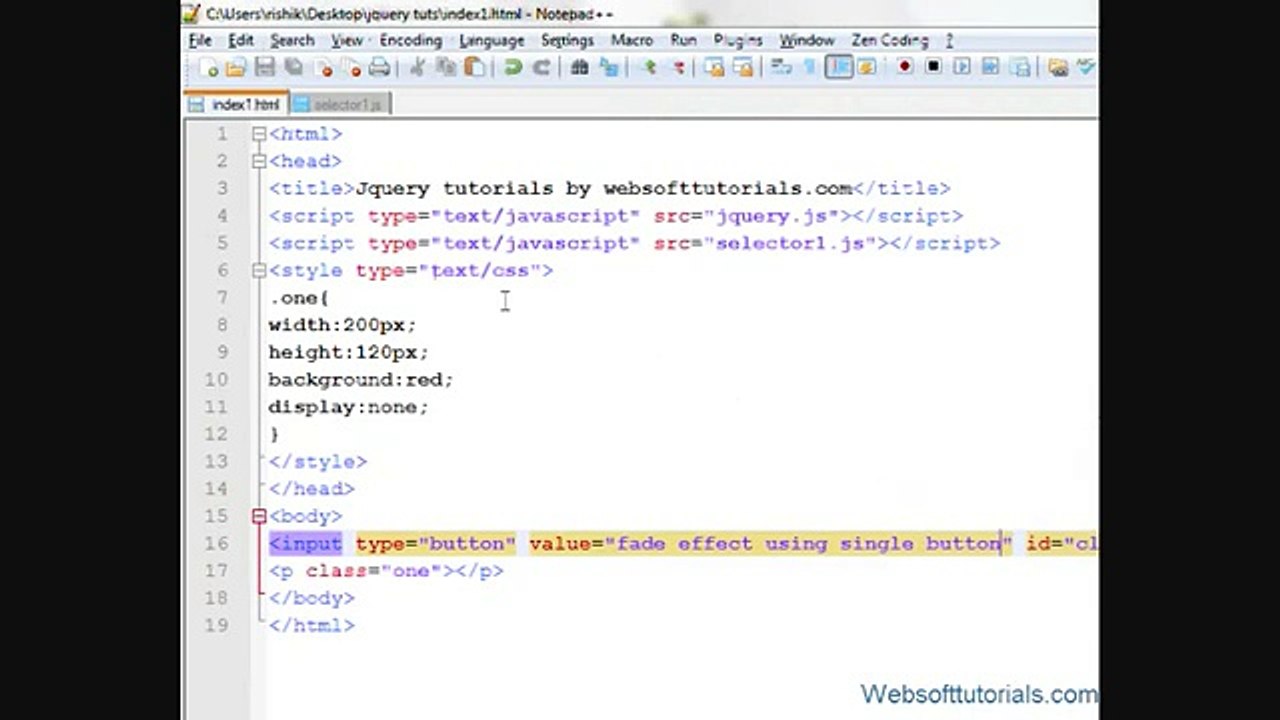The width and height of the screenshot is (1280, 720).
Task: Click the Close All documents icon
Action: point(352,68)
